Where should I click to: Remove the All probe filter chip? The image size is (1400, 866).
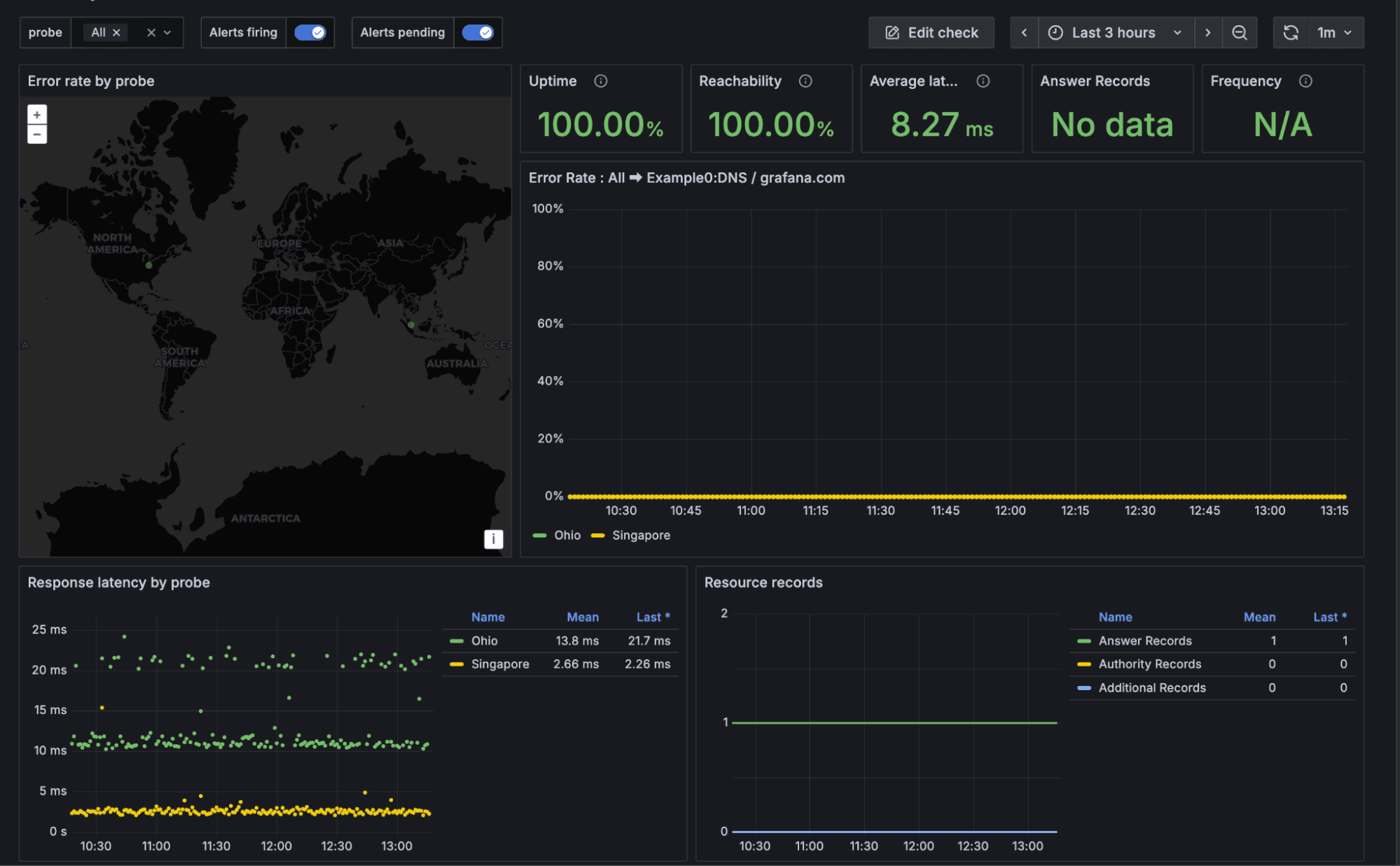[x=116, y=32]
